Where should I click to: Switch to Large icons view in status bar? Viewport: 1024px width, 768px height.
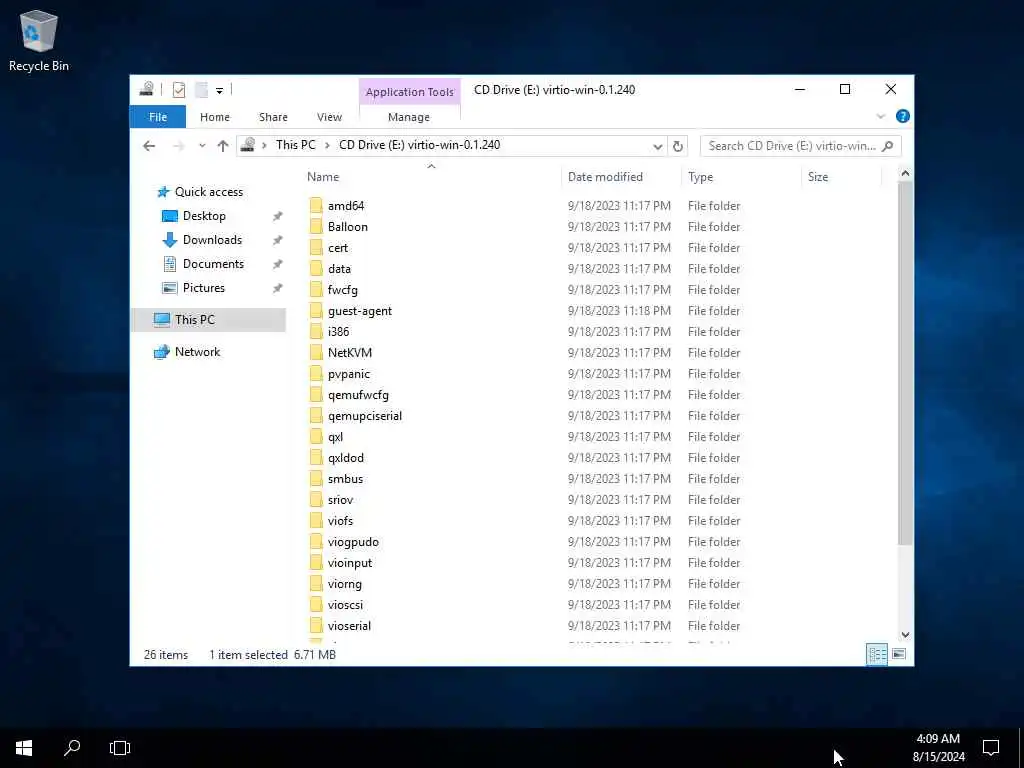pos(899,654)
